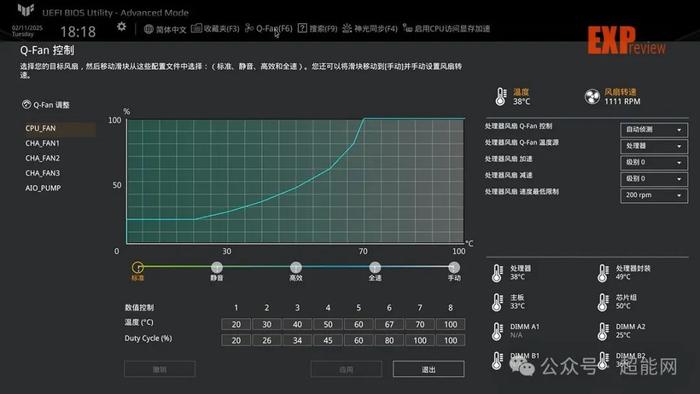Move profile slider to 手动 manual end

click(454, 267)
